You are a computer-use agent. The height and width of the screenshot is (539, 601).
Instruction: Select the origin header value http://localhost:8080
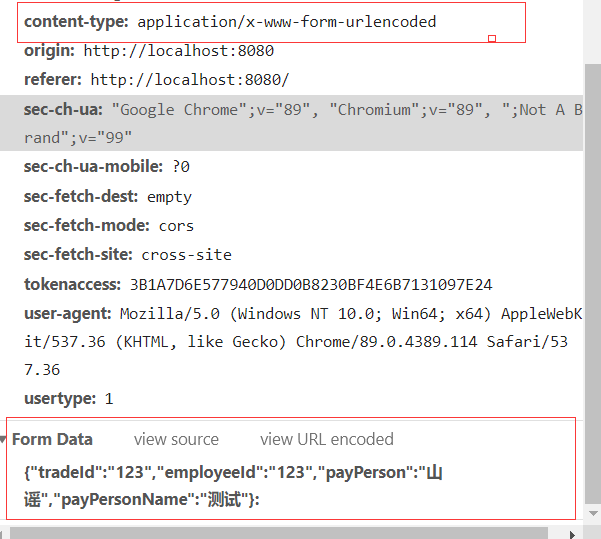[179, 51]
